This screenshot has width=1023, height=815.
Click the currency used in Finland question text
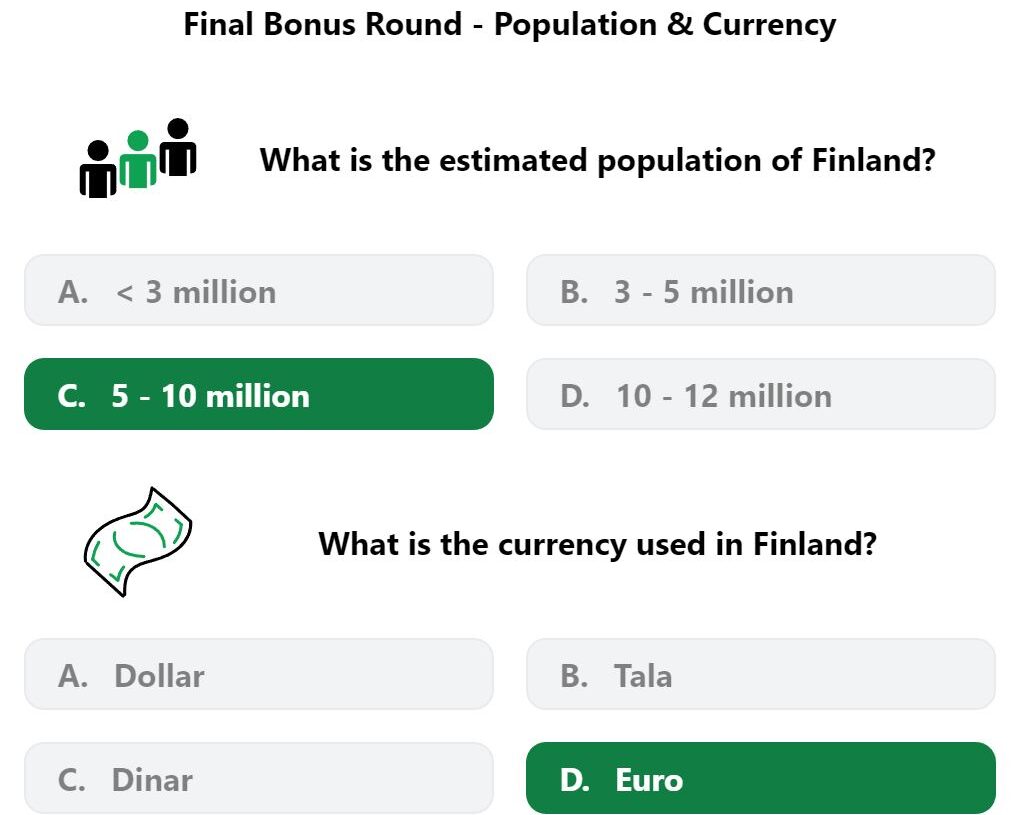click(x=598, y=544)
